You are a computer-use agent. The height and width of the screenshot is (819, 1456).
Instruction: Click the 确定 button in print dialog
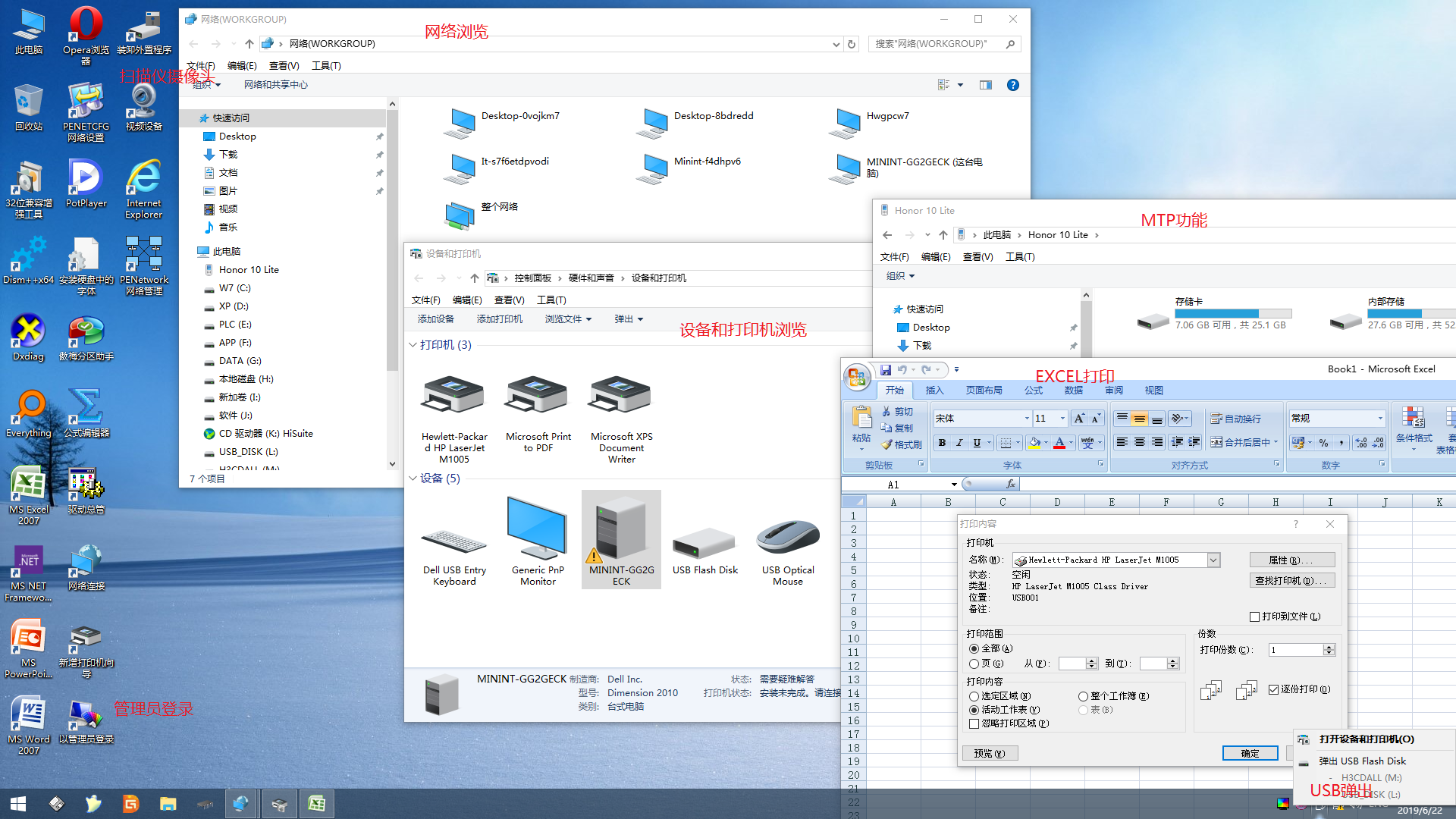tap(1250, 754)
